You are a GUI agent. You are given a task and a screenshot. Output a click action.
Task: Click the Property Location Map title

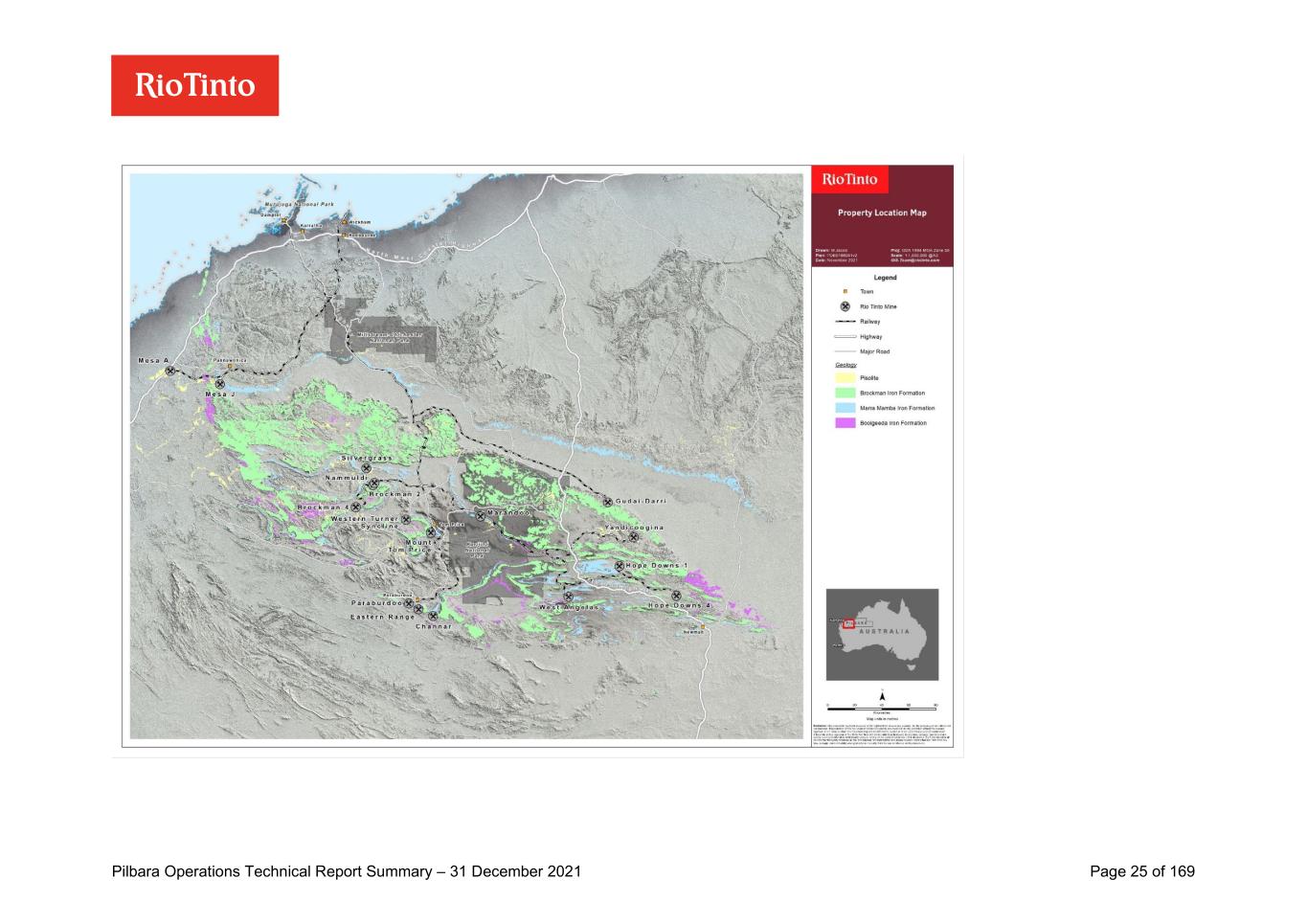(882, 213)
